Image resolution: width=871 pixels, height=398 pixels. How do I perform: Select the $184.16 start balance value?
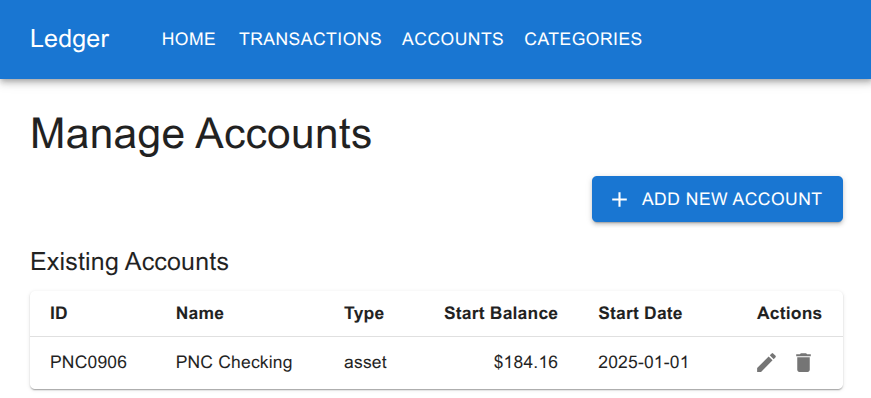(525, 362)
